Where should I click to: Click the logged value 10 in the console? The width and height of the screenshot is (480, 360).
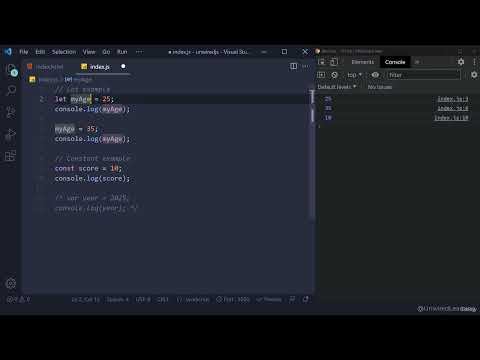[x=328, y=118]
